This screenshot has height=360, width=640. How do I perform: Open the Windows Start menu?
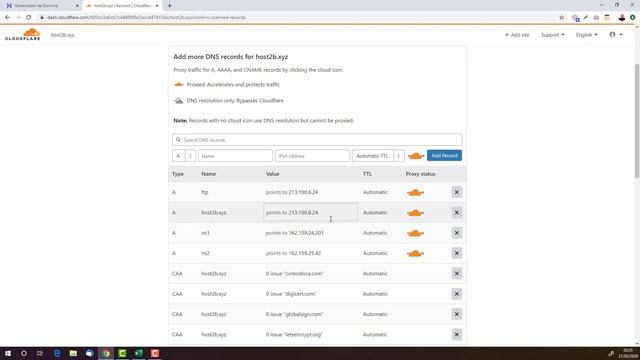8,353
